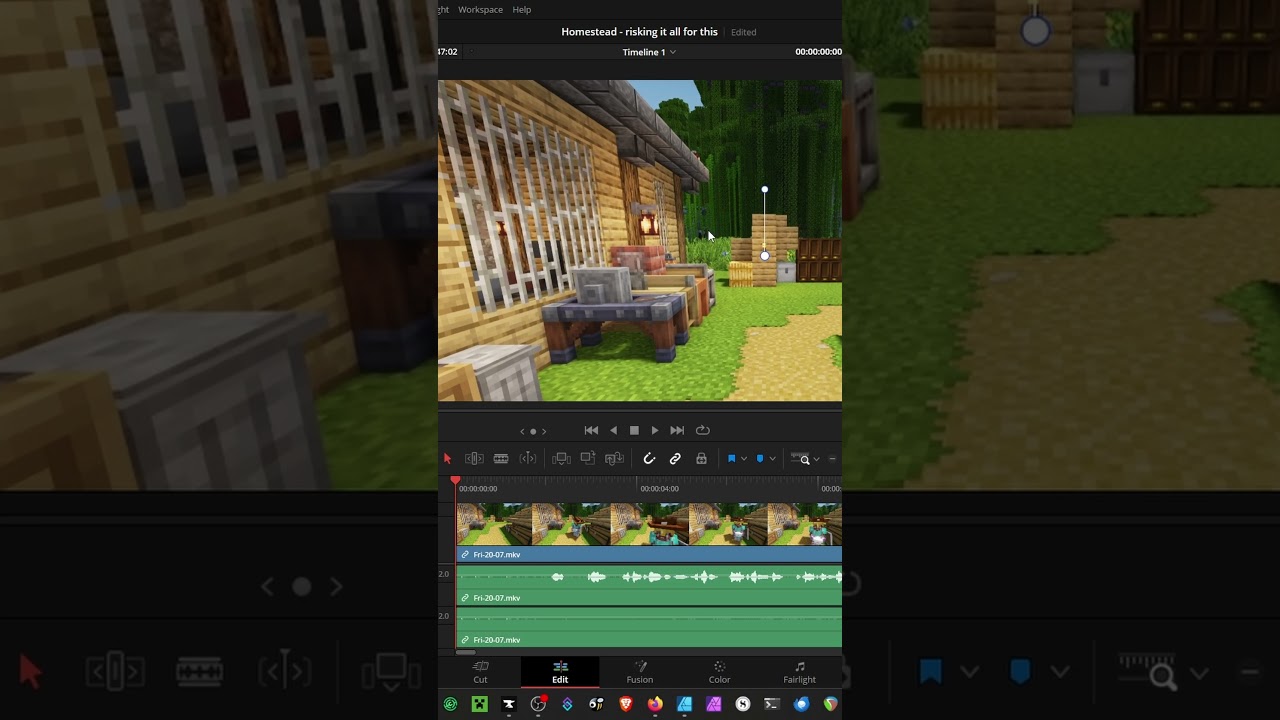Viewport: 1280px width, 720px height.
Task: Jump to last frame with skip-forward button
Action: 677,430
